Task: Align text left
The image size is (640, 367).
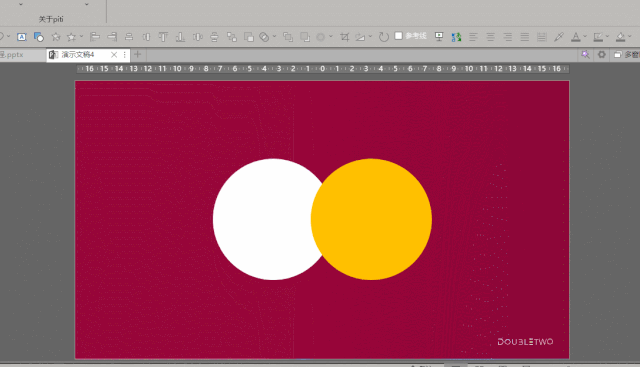Action: 473,37
